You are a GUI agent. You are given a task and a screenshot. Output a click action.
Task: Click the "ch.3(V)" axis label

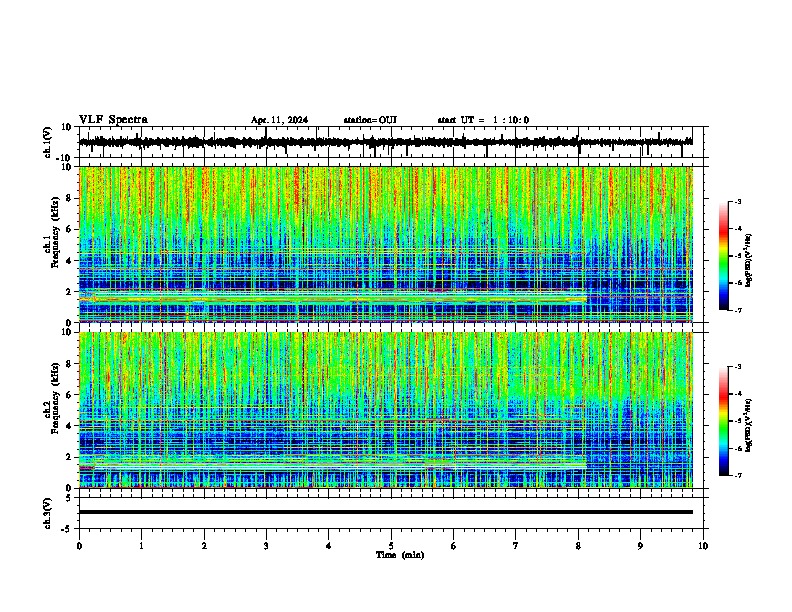click(48, 514)
